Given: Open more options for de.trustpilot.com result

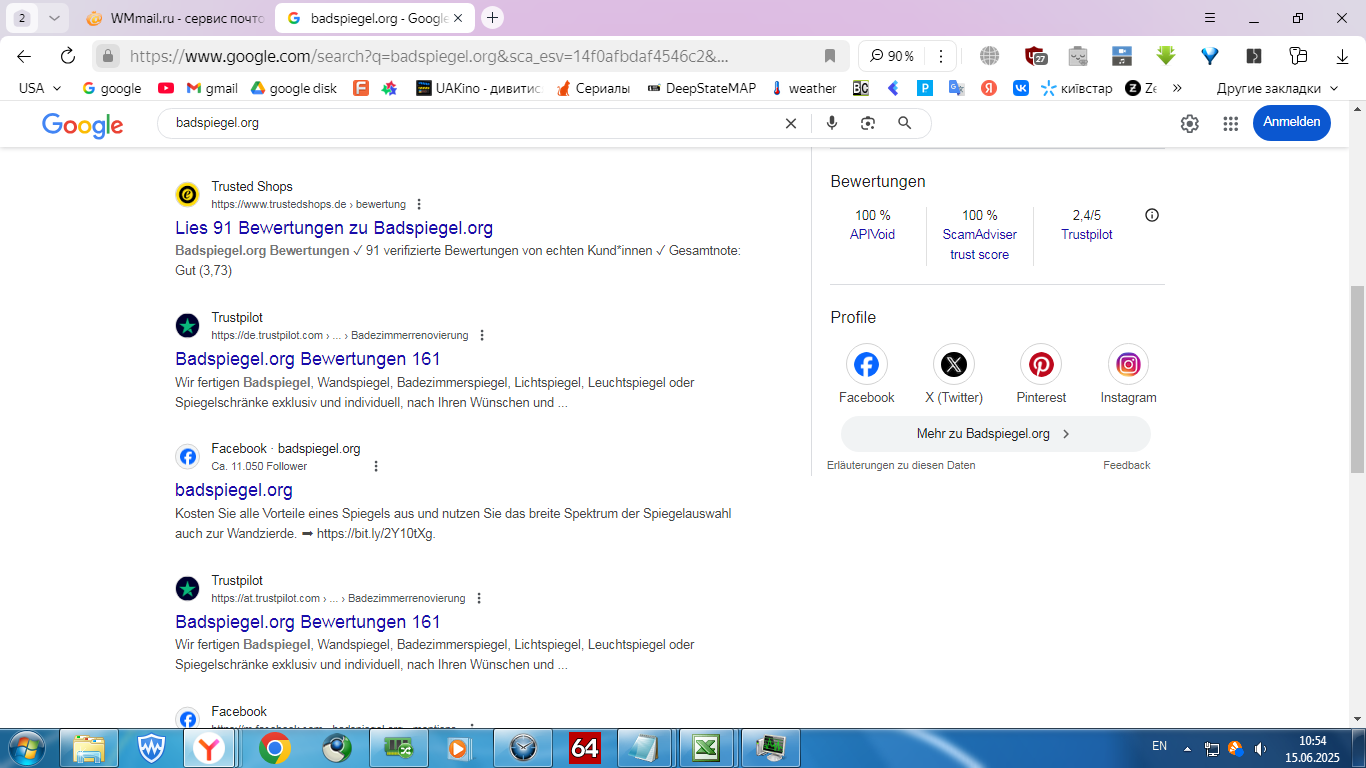Looking at the screenshot, I should (482, 335).
